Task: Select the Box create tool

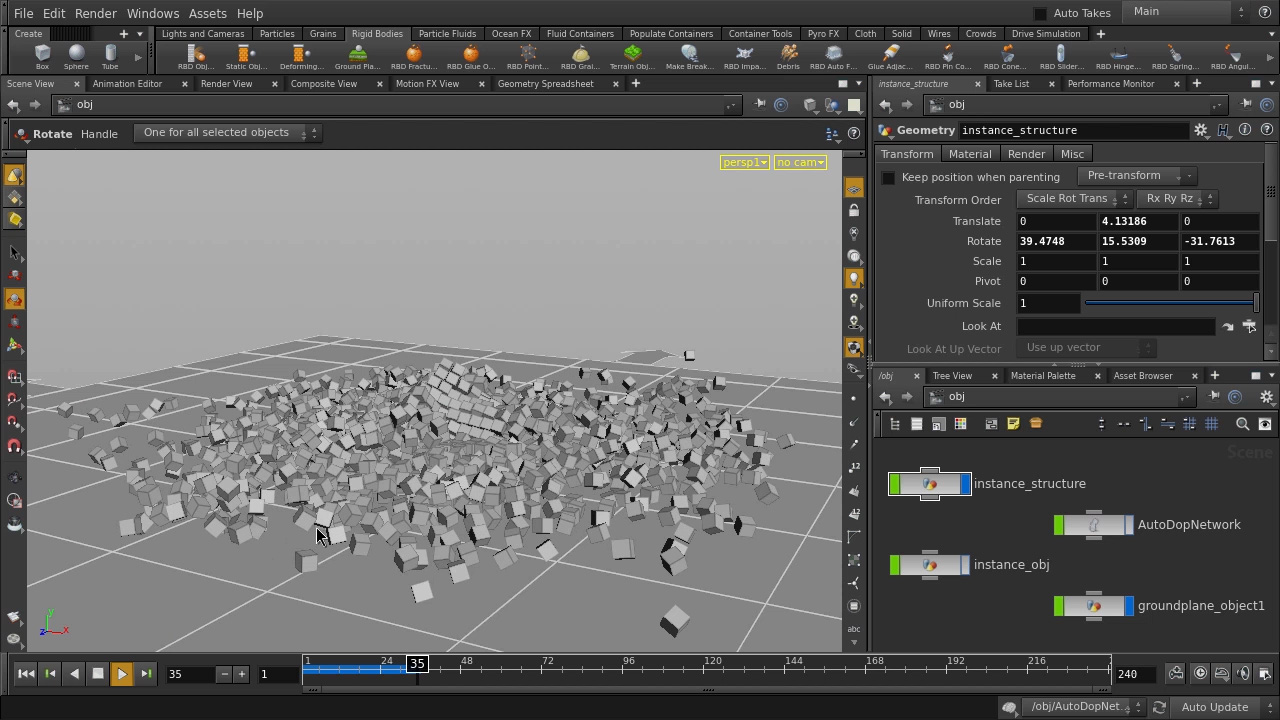Action: [x=42, y=56]
